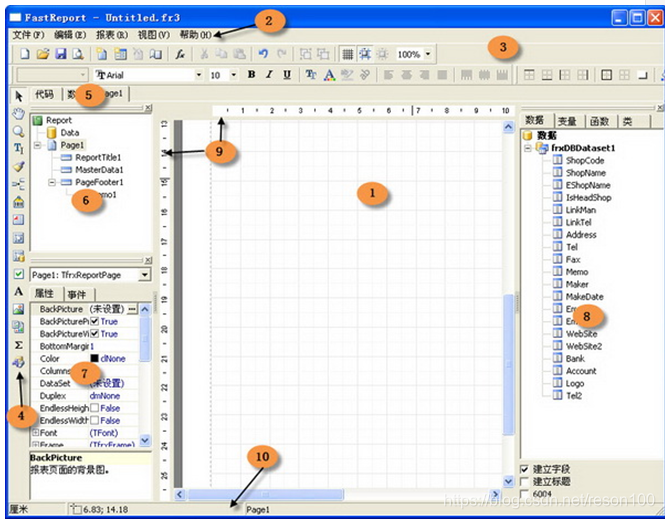The height and width of the screenshot is (519, 665).
Task: Click the redo arrow icon
Action: click(x=281, y=54)
